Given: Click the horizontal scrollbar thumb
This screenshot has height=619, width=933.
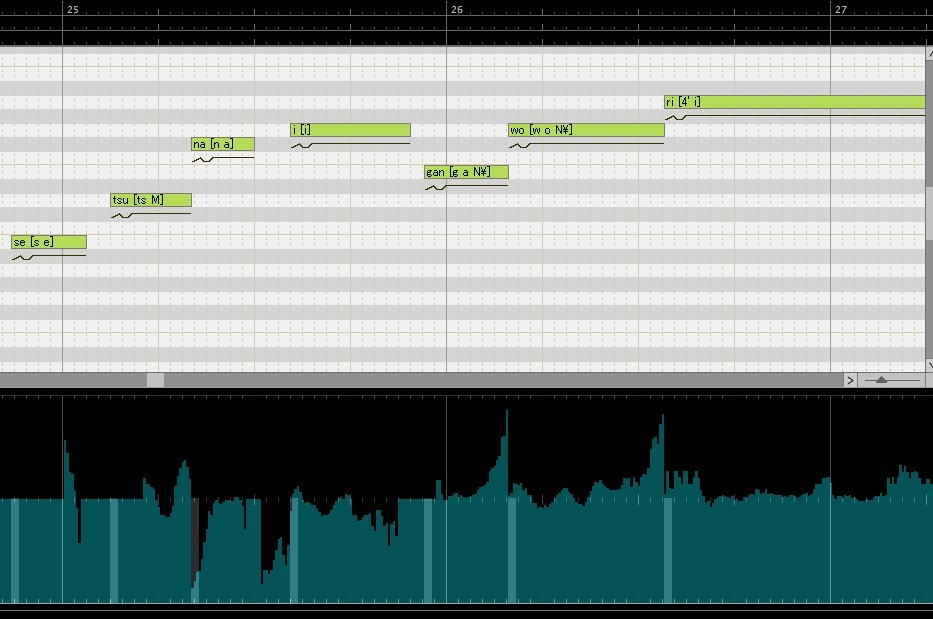Looking at the screenshot, I should tap(155, 380).
